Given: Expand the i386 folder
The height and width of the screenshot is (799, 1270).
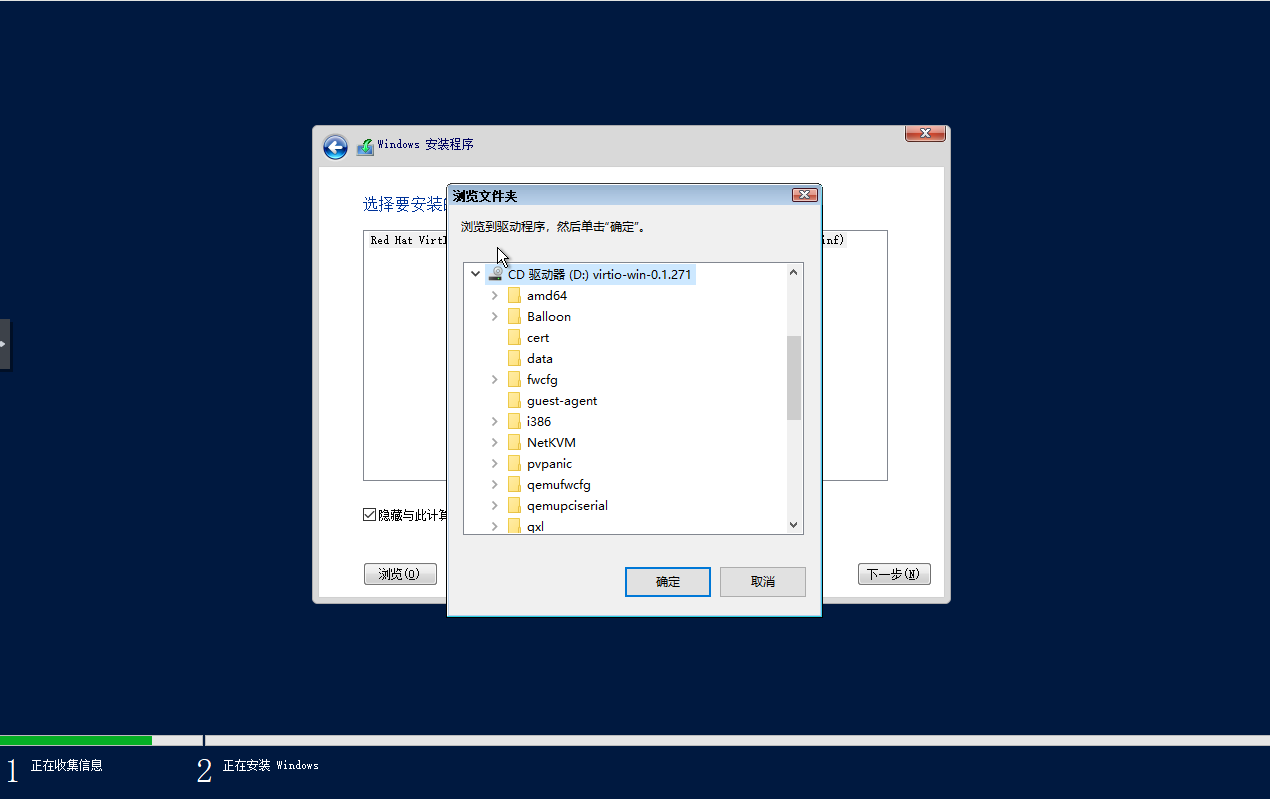Looking at the screenshot, I should pos(494,422).
